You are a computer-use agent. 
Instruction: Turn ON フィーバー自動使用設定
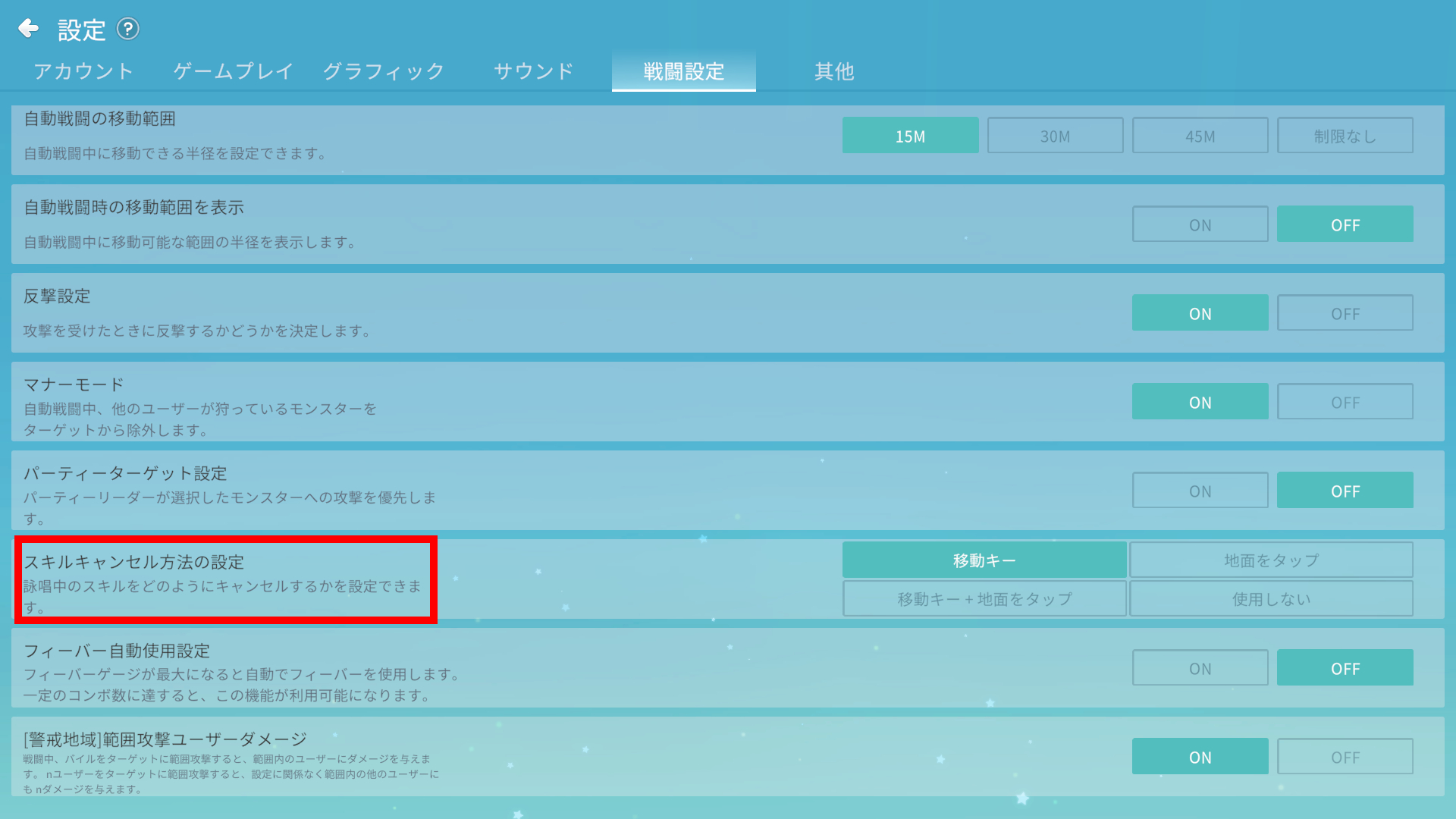(x=1200, y=668)
